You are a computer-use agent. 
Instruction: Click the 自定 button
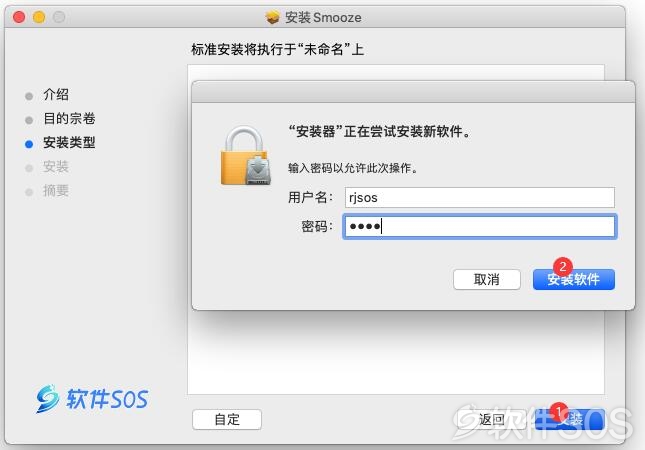(x=227, y=420)
